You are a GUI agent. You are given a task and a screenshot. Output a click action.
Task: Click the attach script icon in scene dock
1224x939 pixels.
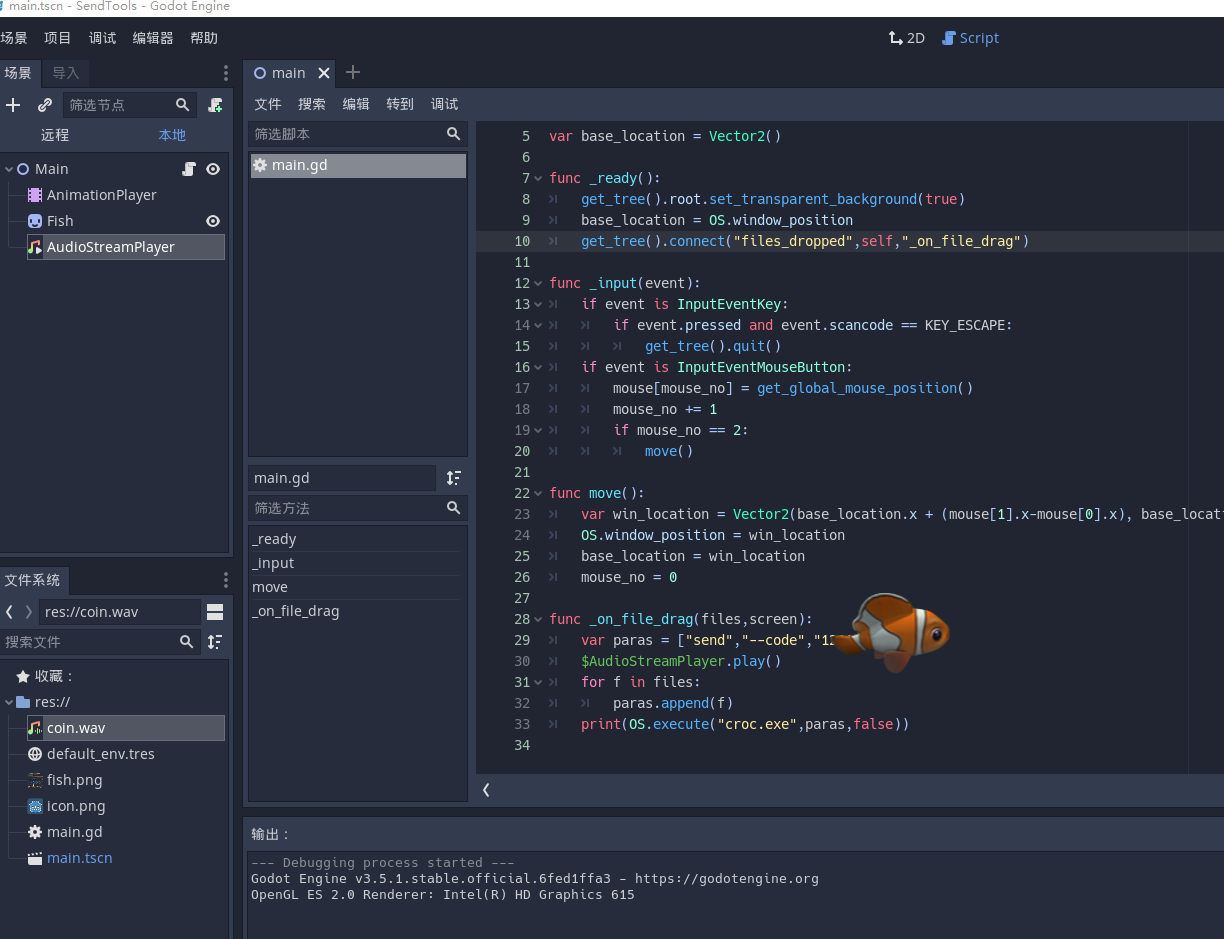[215, 105]
